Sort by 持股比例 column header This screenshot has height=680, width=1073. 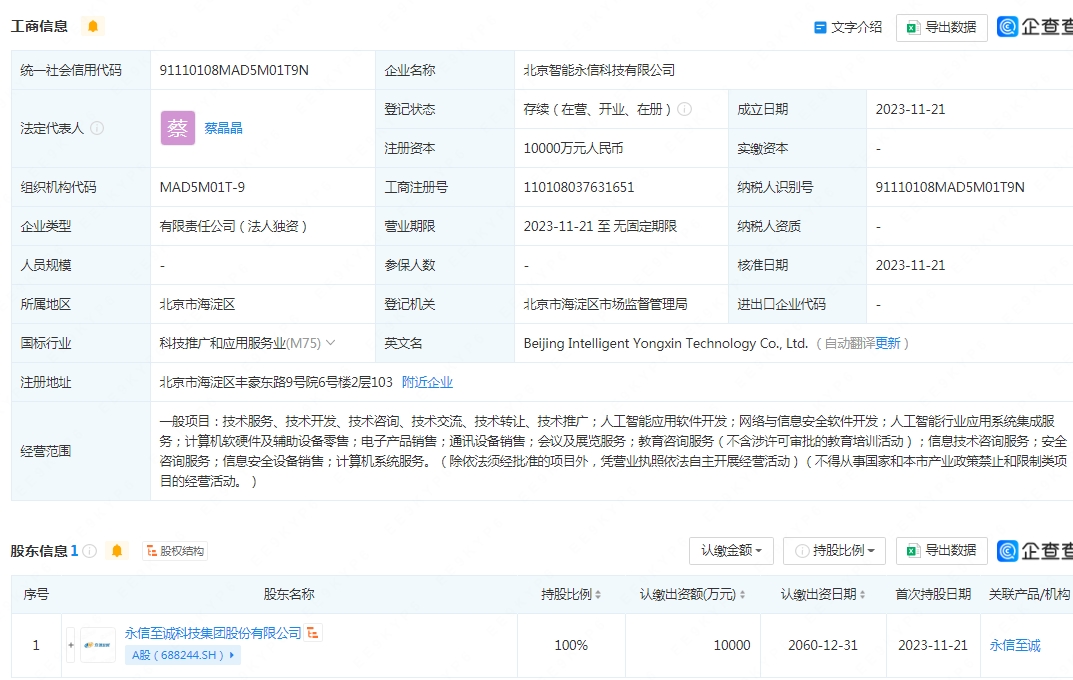571,594
